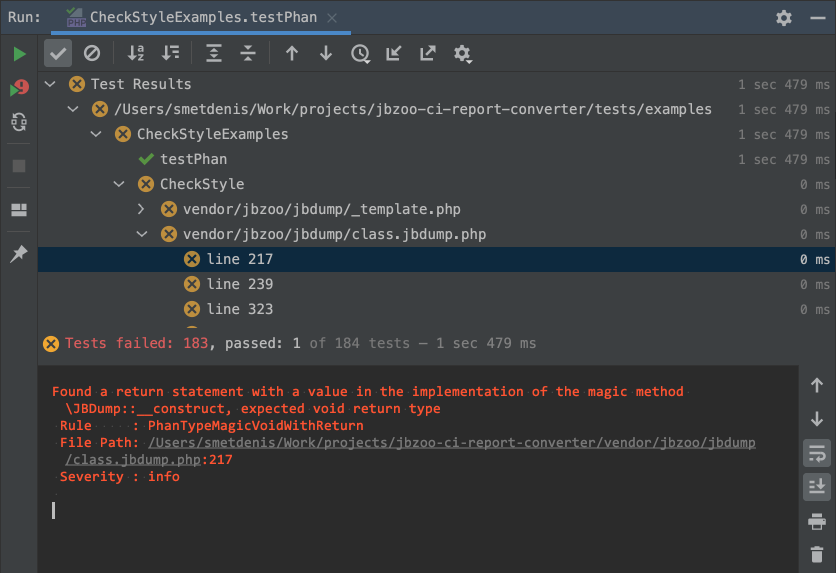Print the console output
Screen dimensions: 836x573
point(817,521)
